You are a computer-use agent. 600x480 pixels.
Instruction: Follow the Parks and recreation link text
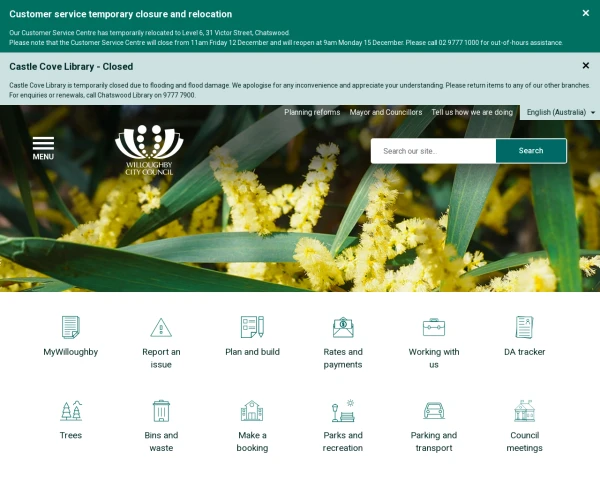click(x=343, y=441)
